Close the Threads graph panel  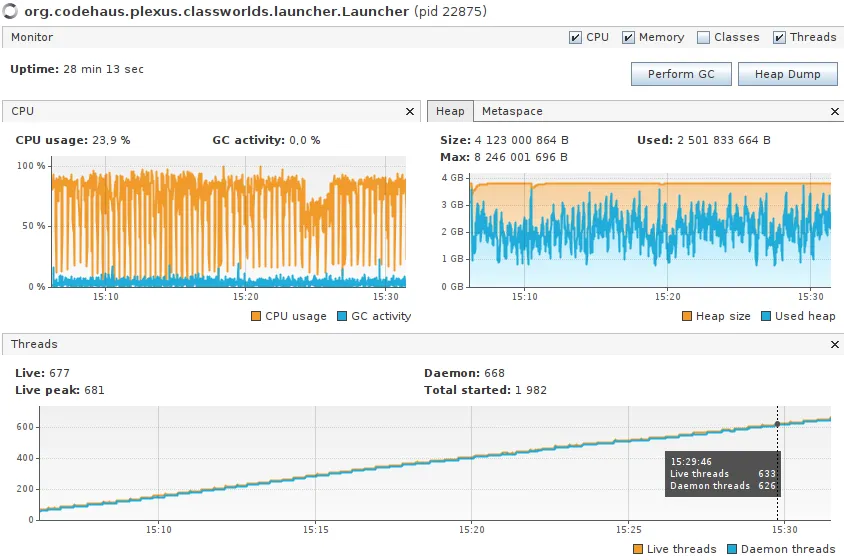click(835, 344)
